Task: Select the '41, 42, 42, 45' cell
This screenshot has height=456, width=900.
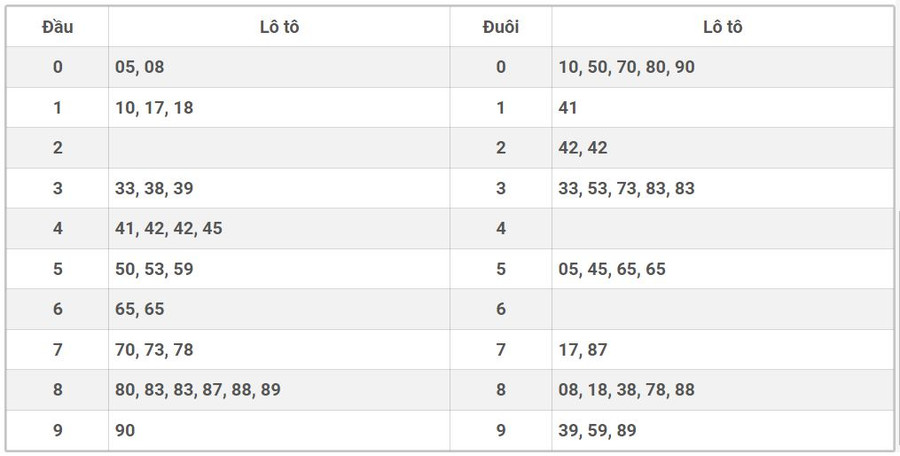Action: coord(169,228)
